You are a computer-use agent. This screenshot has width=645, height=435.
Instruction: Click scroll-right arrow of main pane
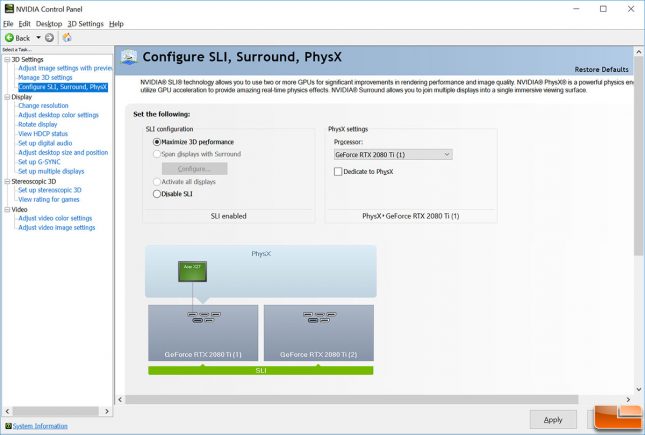[x=628, y=400]
